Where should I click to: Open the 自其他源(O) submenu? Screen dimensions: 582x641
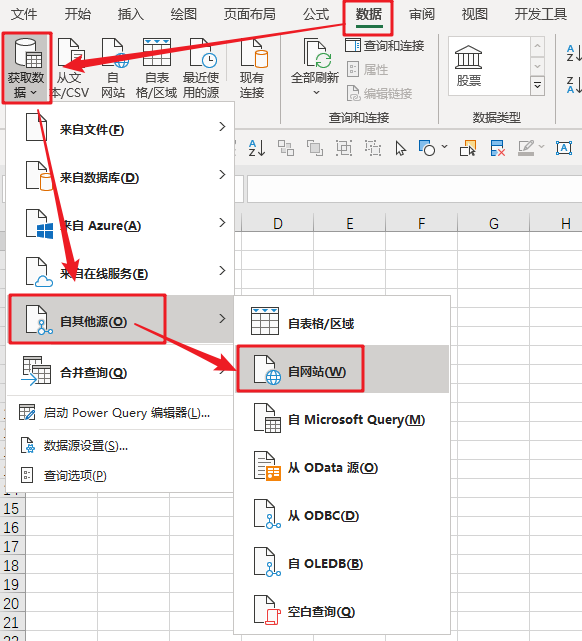[x=121, y=319]
